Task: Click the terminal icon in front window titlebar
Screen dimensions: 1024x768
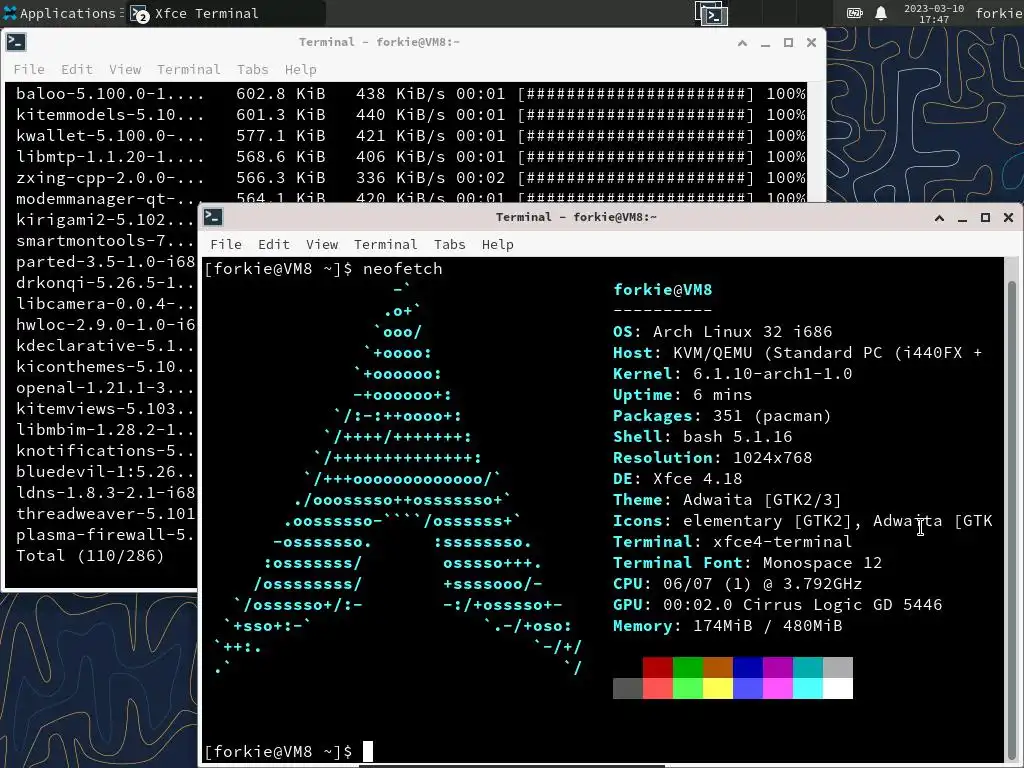Action: [x=214, y=217]
